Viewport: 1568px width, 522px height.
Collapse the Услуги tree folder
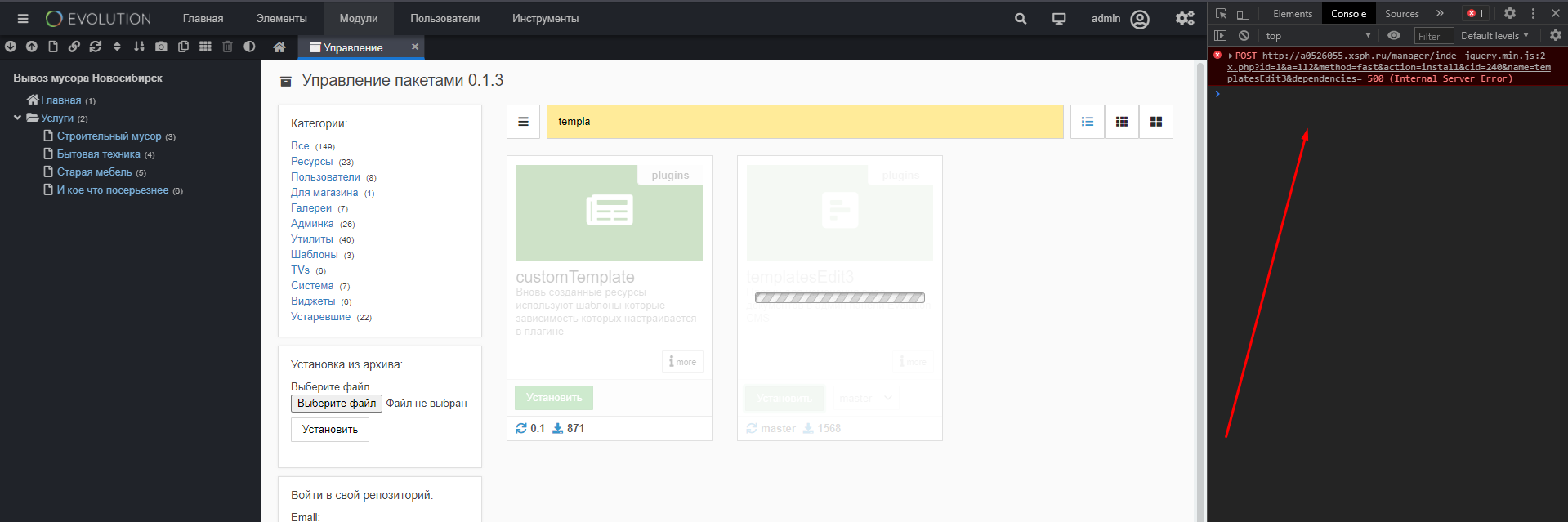pyautogui.click(x=17, y=118)
